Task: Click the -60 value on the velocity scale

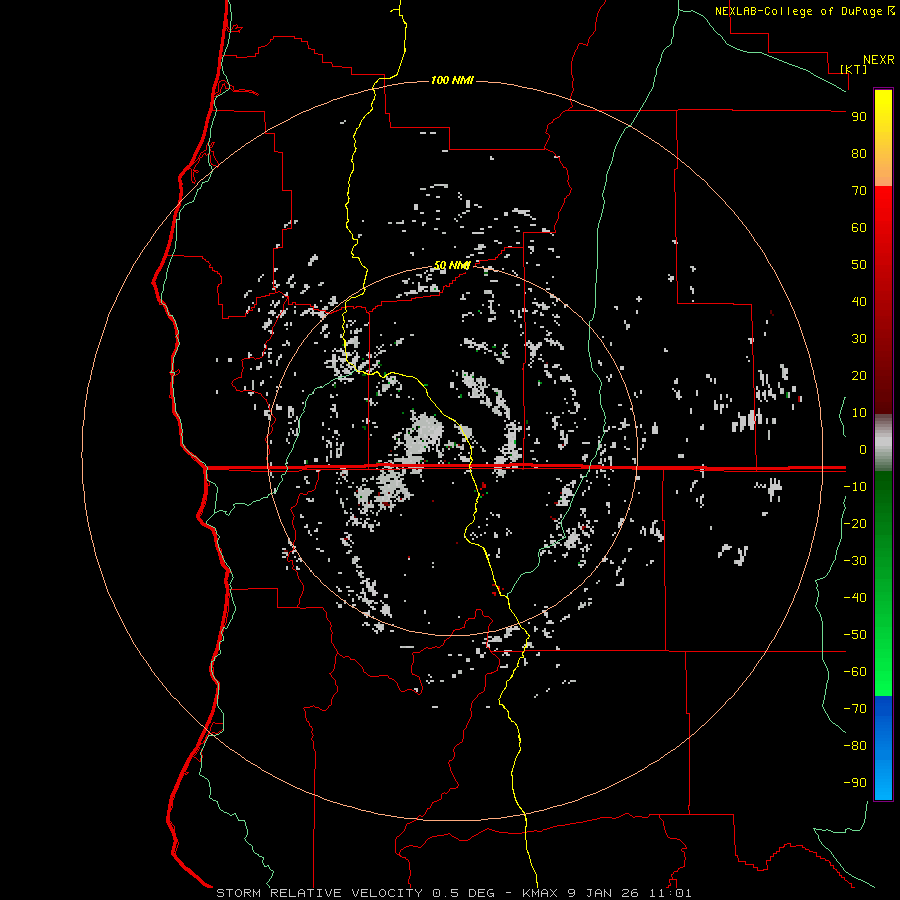Action: coord(855,672)
